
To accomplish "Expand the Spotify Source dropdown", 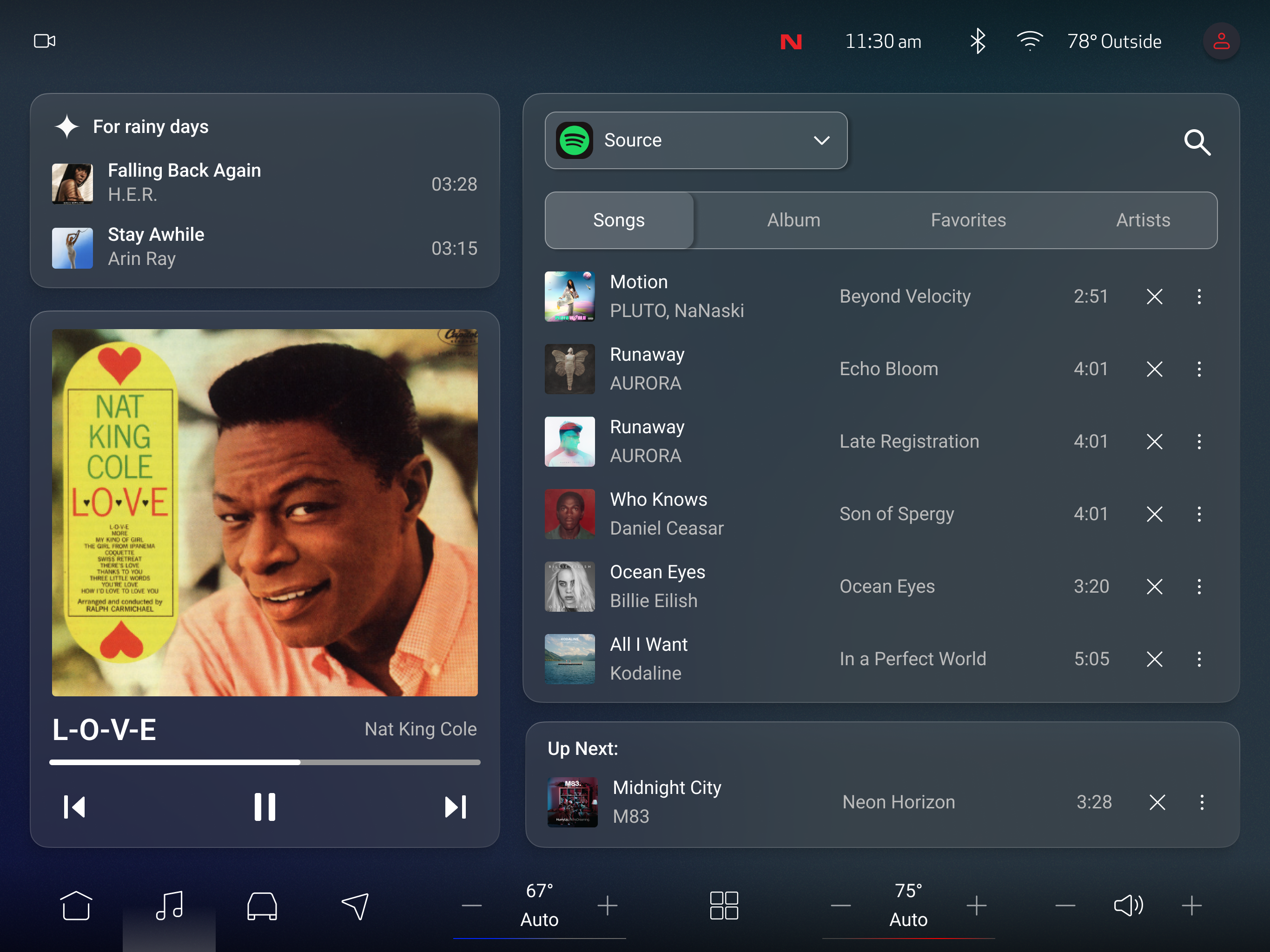I will 696,140.
